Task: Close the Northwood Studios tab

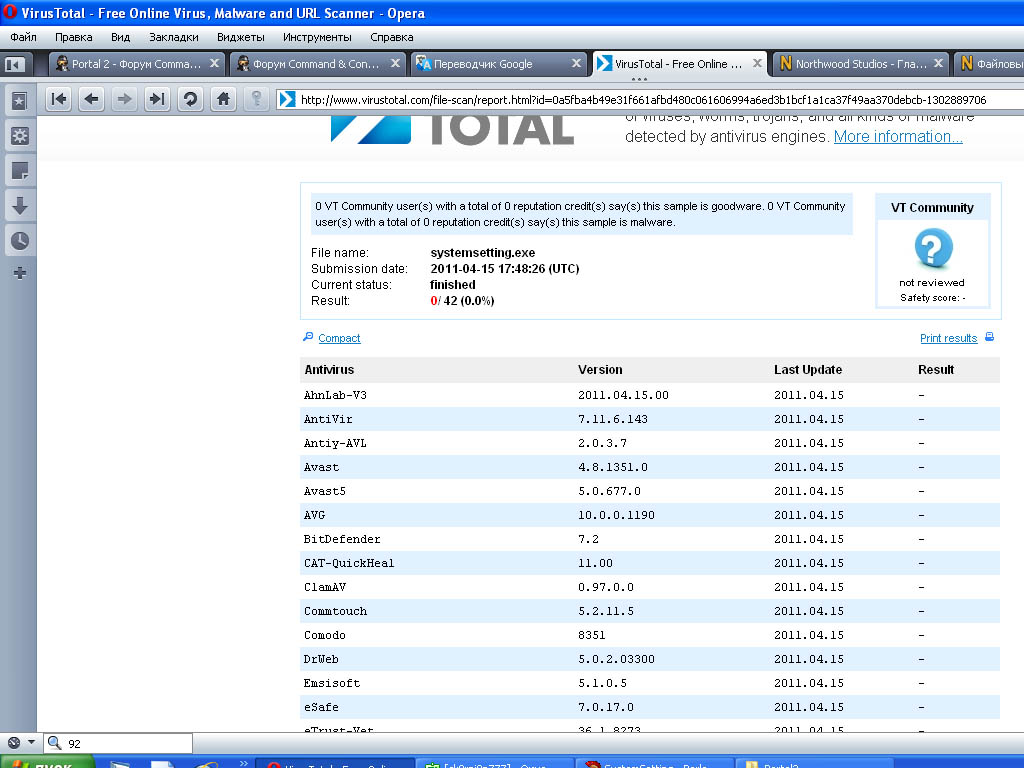Action: pos(938,63)
